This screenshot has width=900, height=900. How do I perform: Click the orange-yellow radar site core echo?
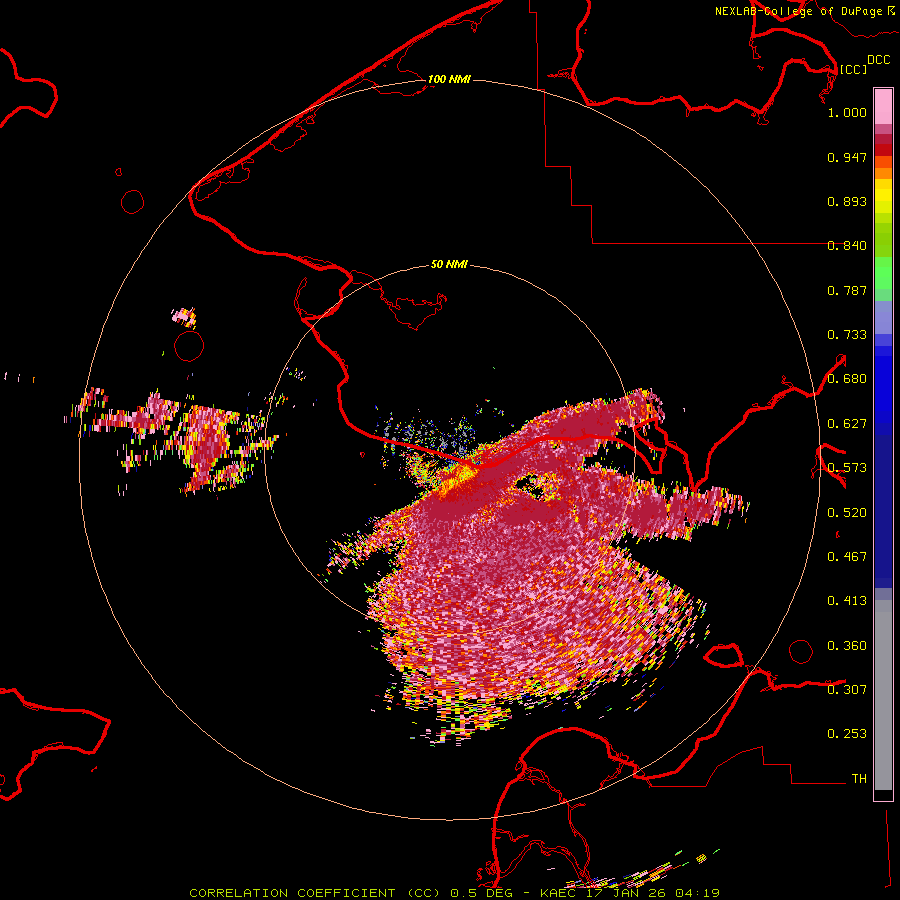(457, 481)
